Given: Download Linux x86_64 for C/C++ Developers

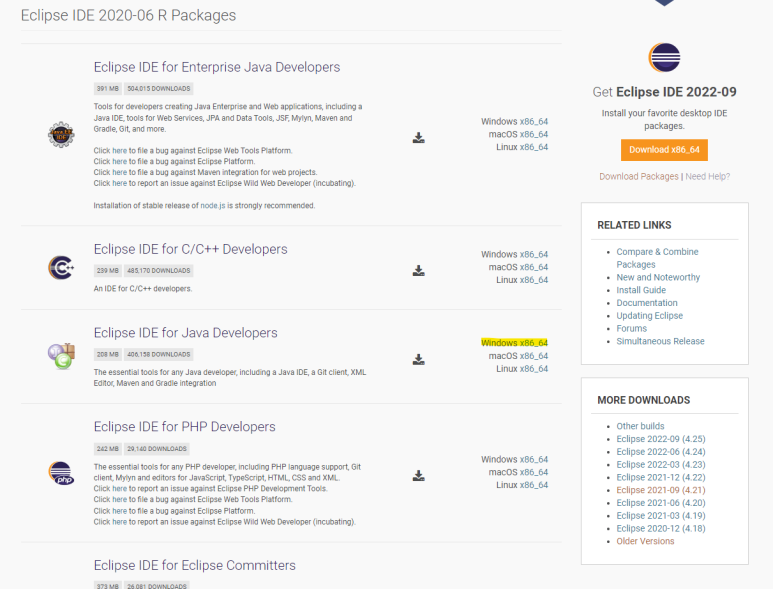Looking at the screenshot, I should pos(533,280).
